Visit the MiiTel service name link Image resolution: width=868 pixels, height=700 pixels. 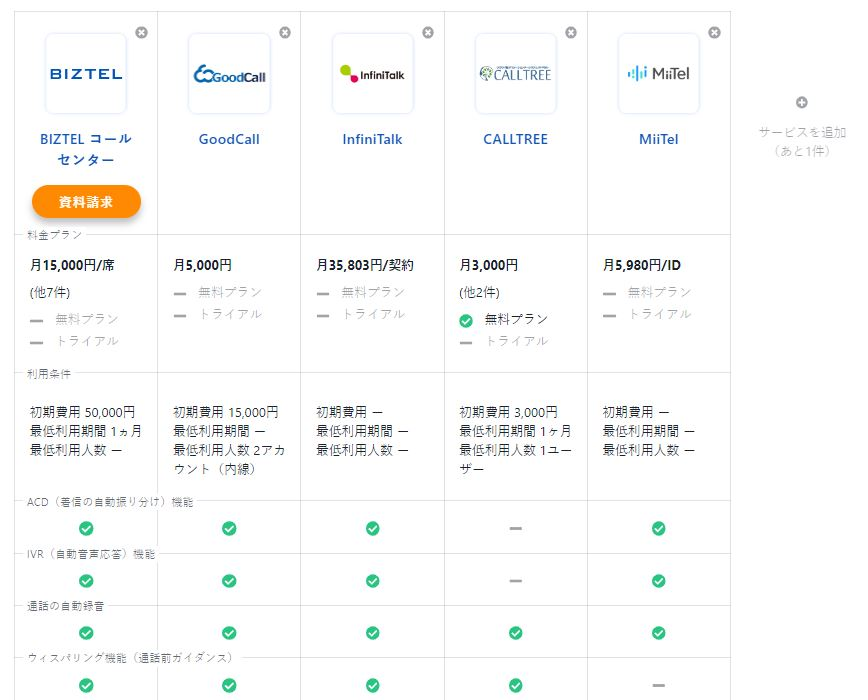point(658,139)
